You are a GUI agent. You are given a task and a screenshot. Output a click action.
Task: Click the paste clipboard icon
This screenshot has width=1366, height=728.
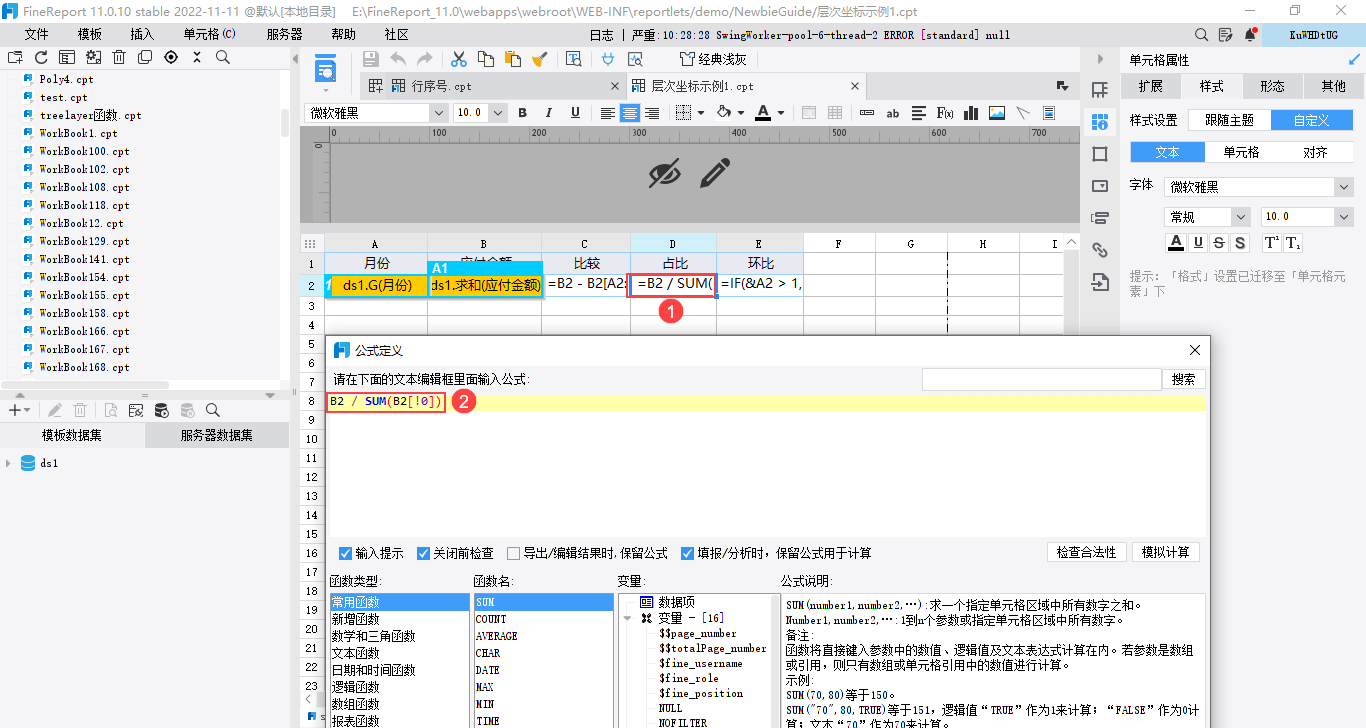click(513, 59)
